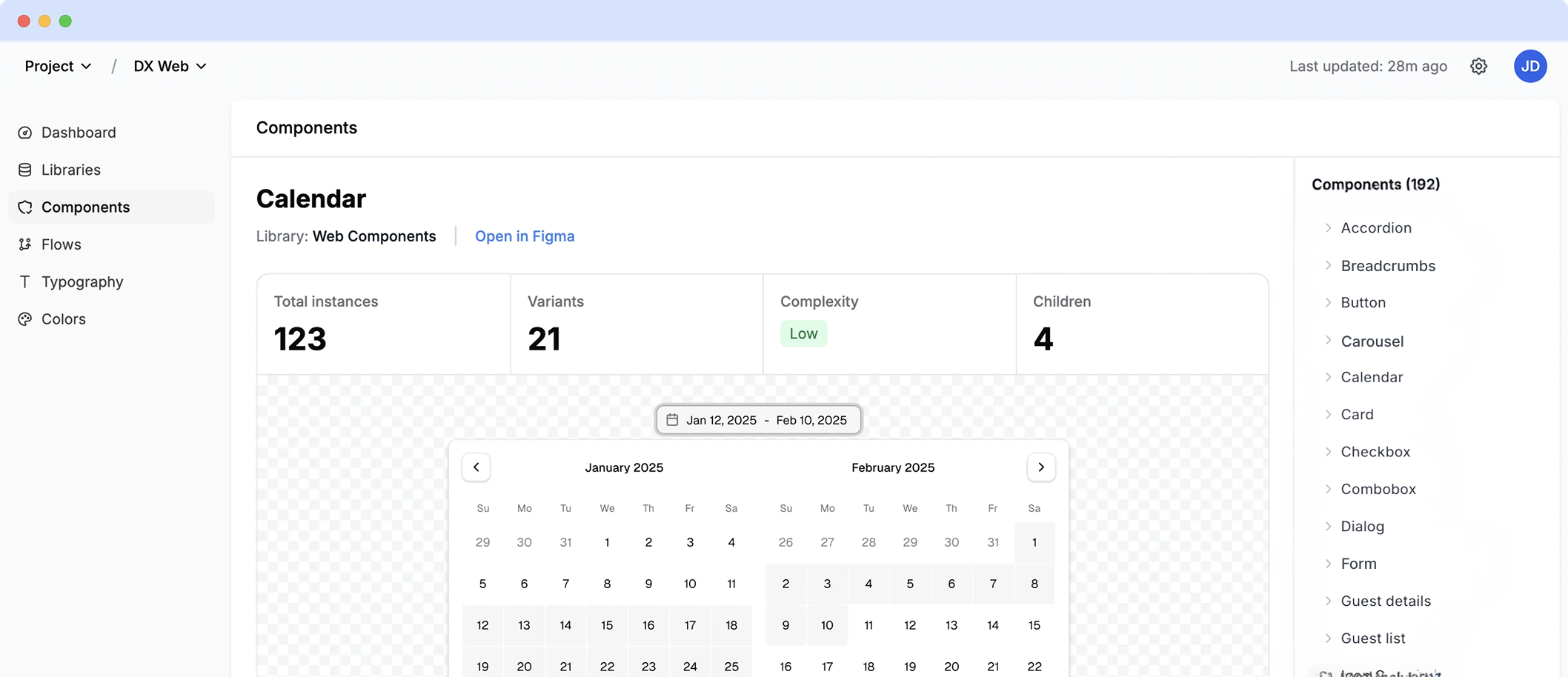Click the Dashboard compass icon
This screenshot has width=1568, height=677.
tap(24, 133)
